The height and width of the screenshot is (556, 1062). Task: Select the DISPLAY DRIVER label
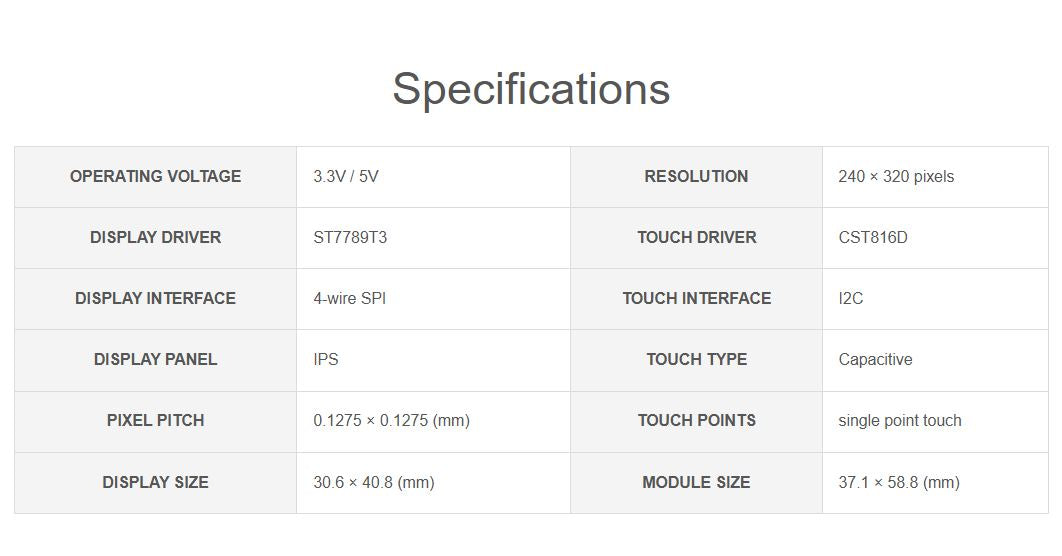coord(155,238)
